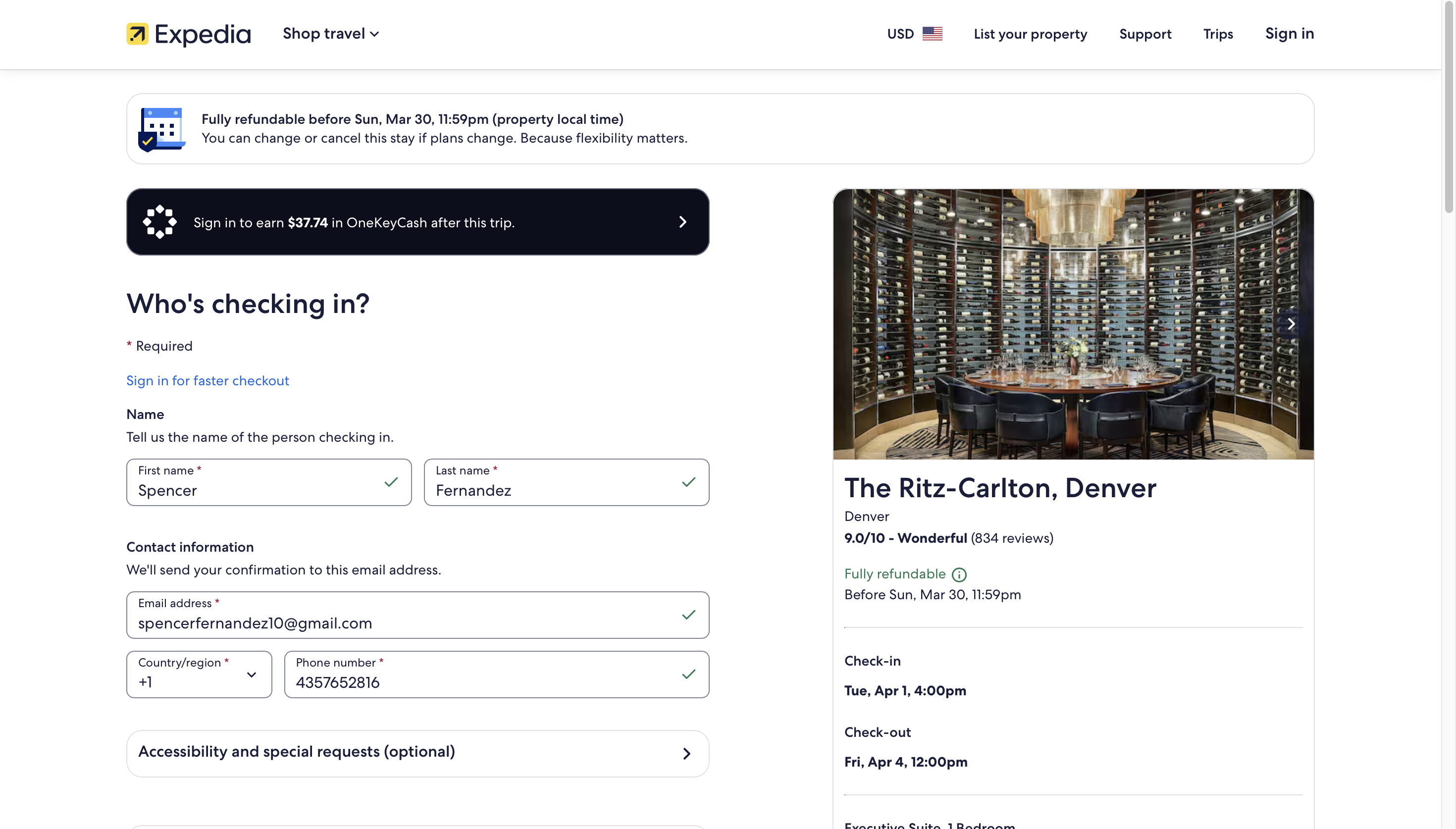Click Sign in for faster checkout
The width and height of the screenshot is (1456, 829).
(x=208, y=380)
